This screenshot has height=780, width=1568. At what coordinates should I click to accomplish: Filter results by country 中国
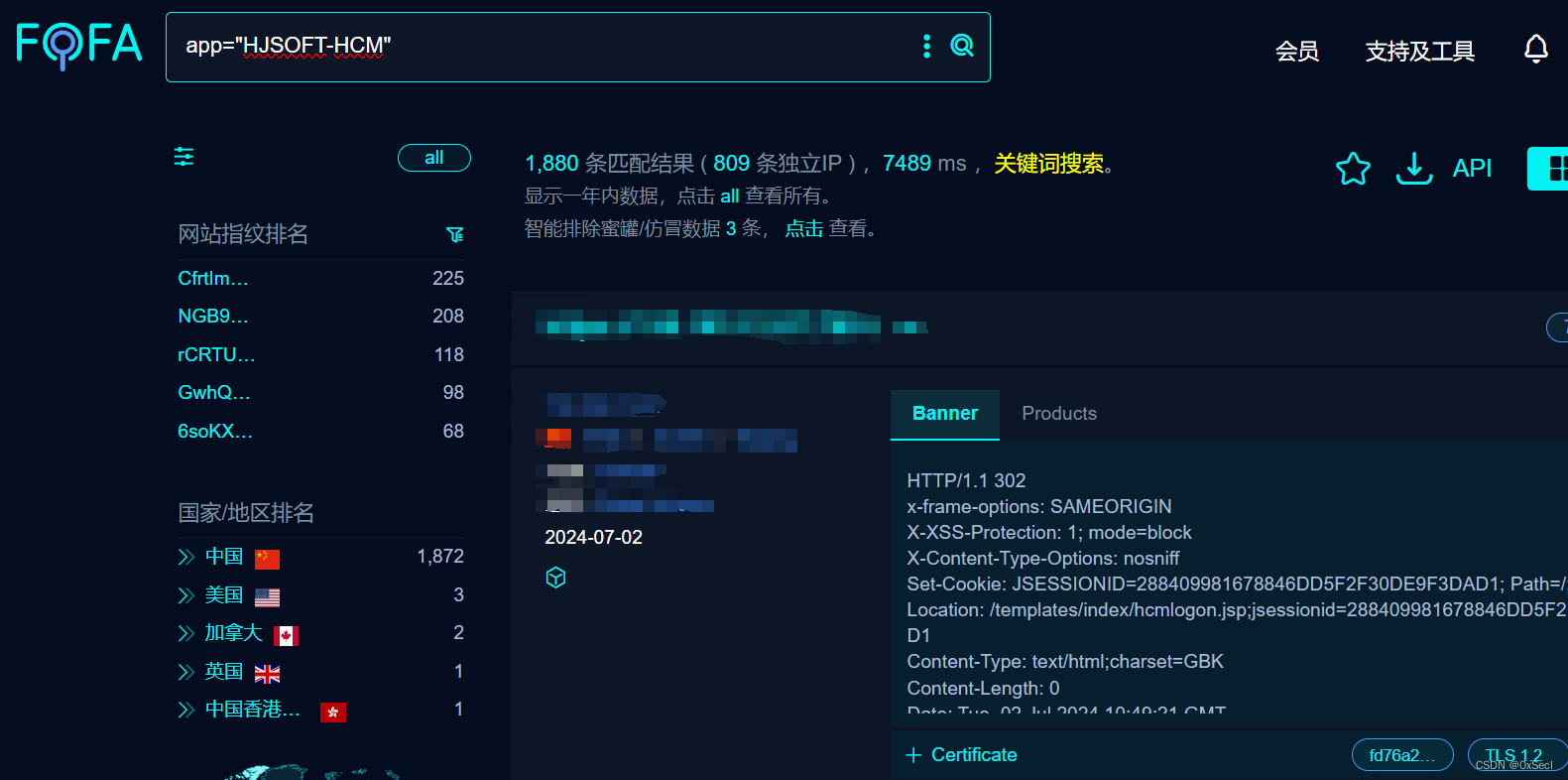click(x=224, y=557)
